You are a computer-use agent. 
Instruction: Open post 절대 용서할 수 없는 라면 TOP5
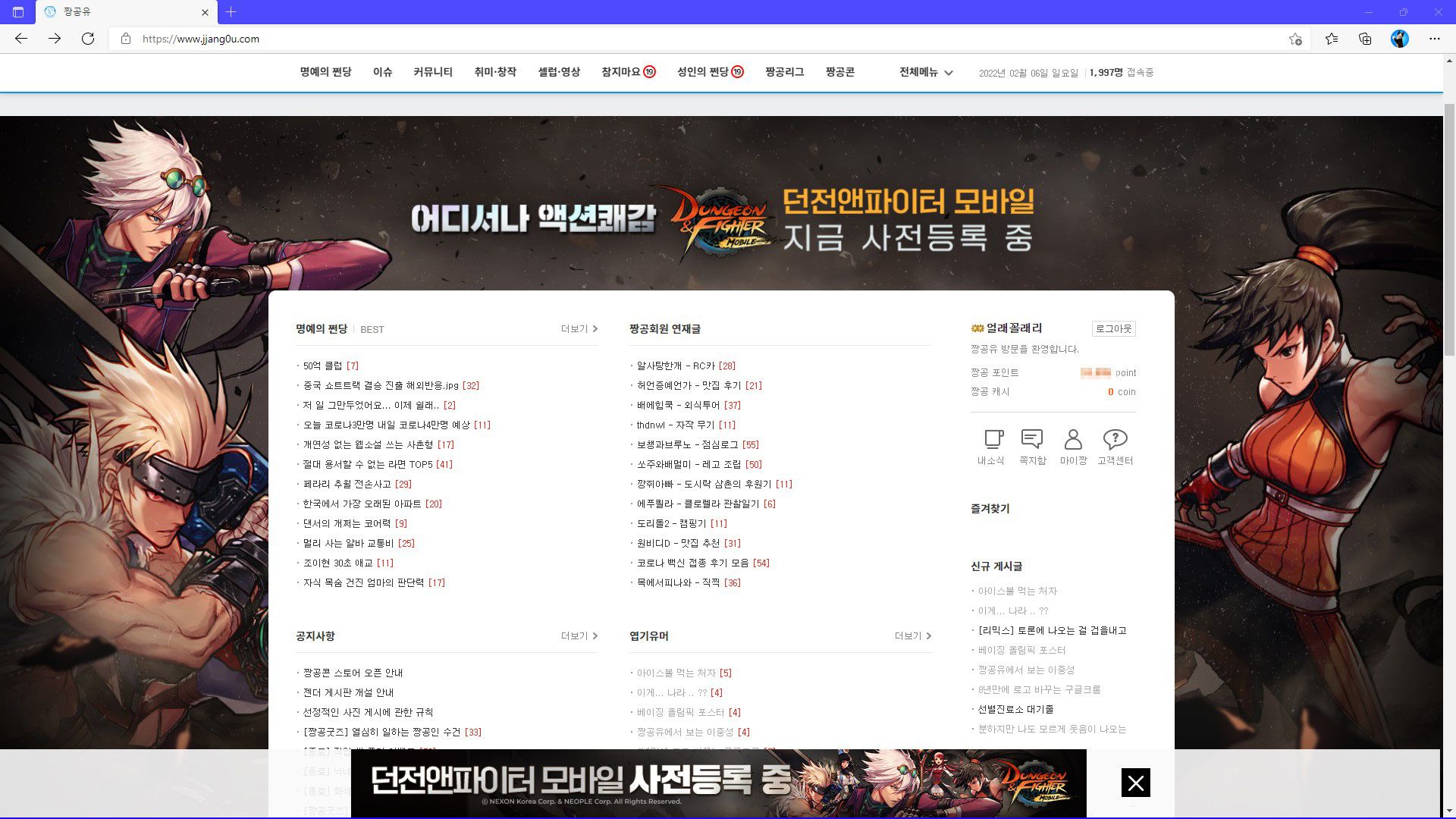point(368,465)
